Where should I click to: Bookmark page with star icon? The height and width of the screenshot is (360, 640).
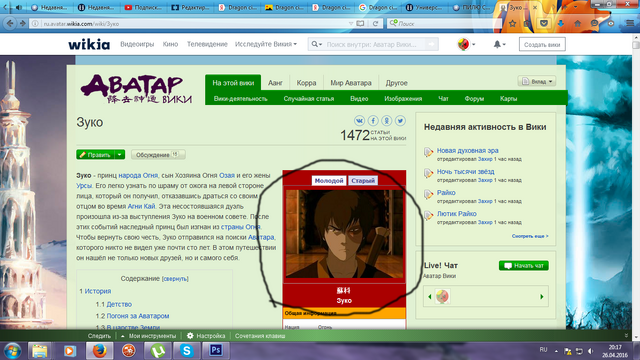click(x=513, y=24)
